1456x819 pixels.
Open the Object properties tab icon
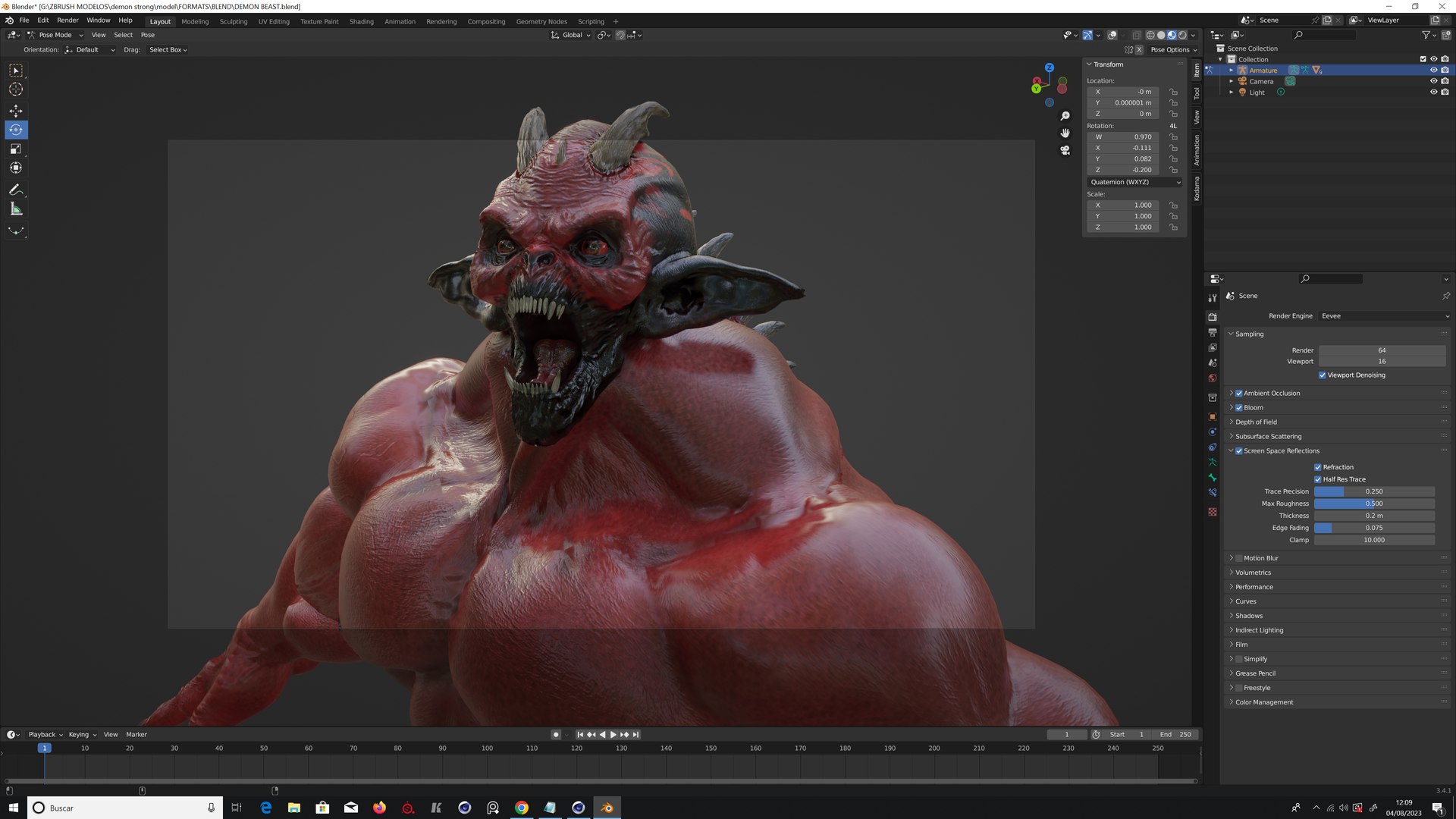point(1213,416)
